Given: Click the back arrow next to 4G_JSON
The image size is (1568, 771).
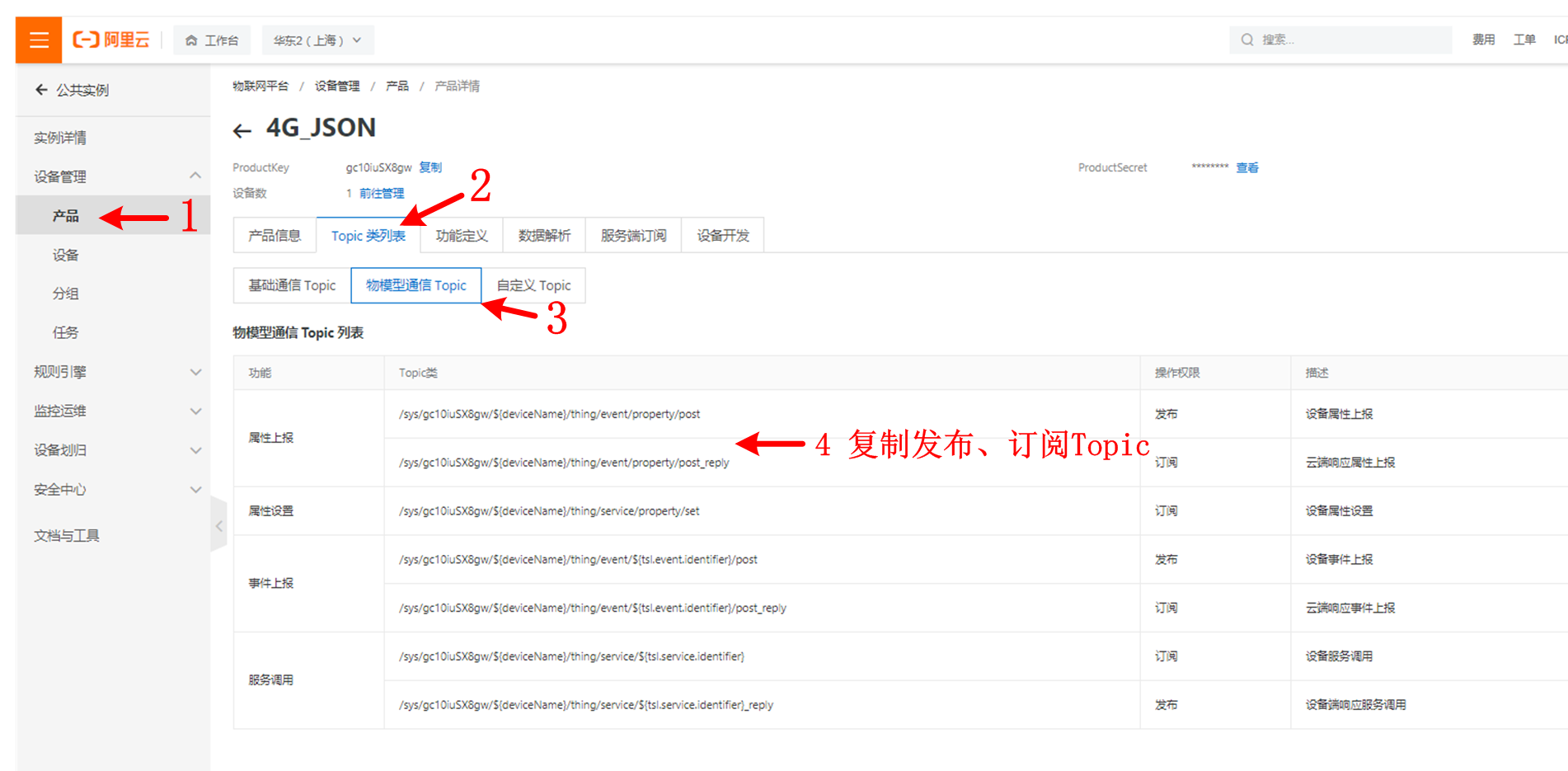Looking at the screenshot, I should pyautogui.click(x=242, y=130).
